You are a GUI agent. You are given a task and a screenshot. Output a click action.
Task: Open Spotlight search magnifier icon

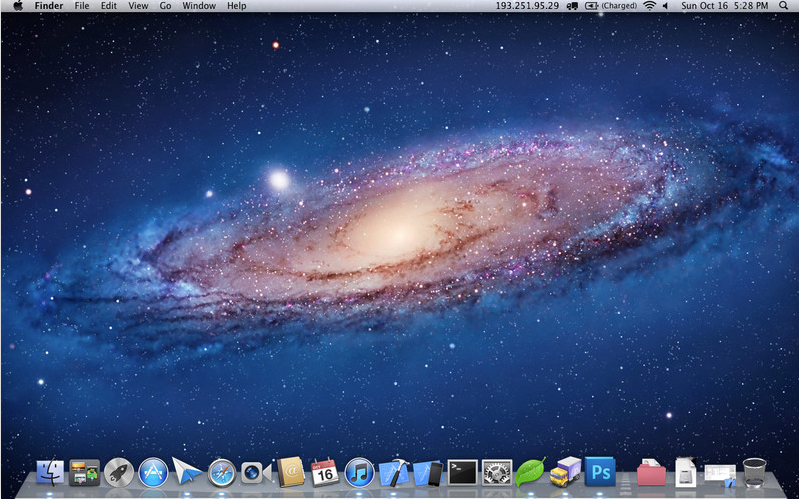tap(783, 6)
